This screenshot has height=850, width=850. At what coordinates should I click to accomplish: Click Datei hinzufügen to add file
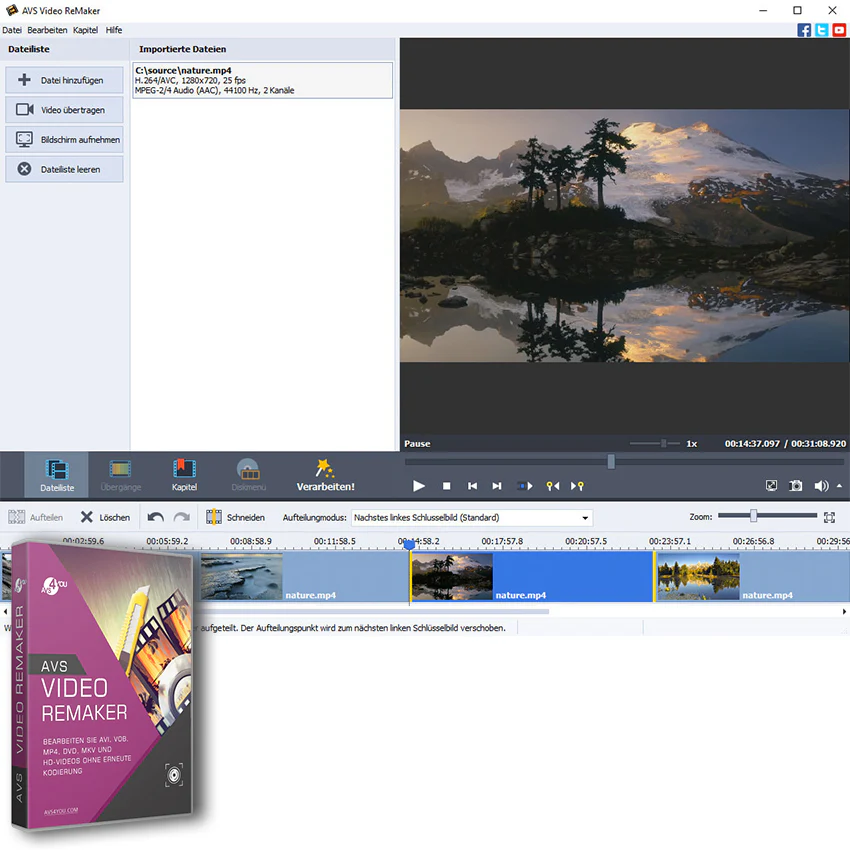(65, 80)
